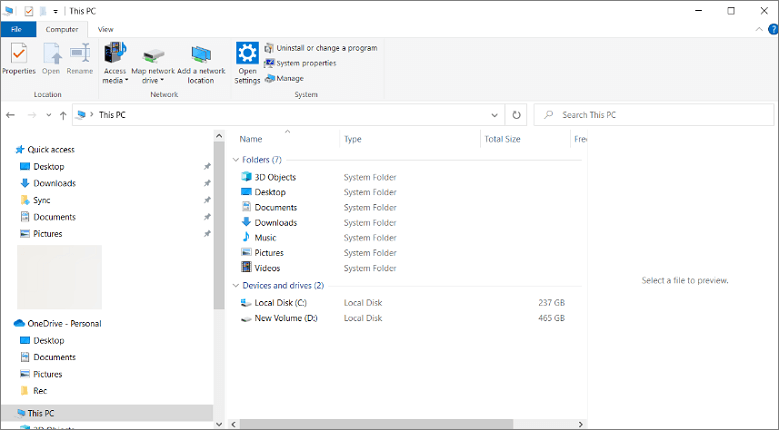779x430 pixels.
Task: Collapse the ribbon using the chevron
Action: pyautogui.click(x=759, y=29)
